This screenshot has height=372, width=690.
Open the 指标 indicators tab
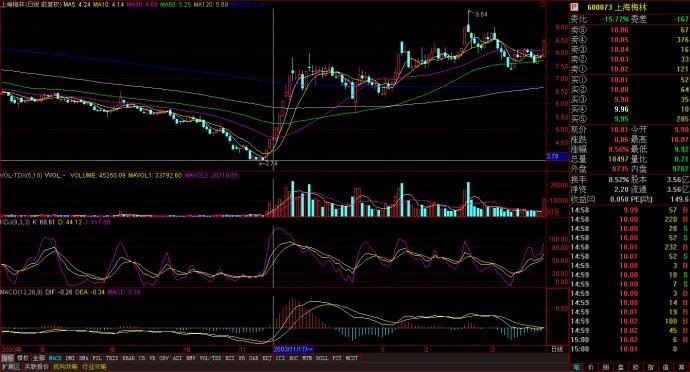click(x=7, y=358)
